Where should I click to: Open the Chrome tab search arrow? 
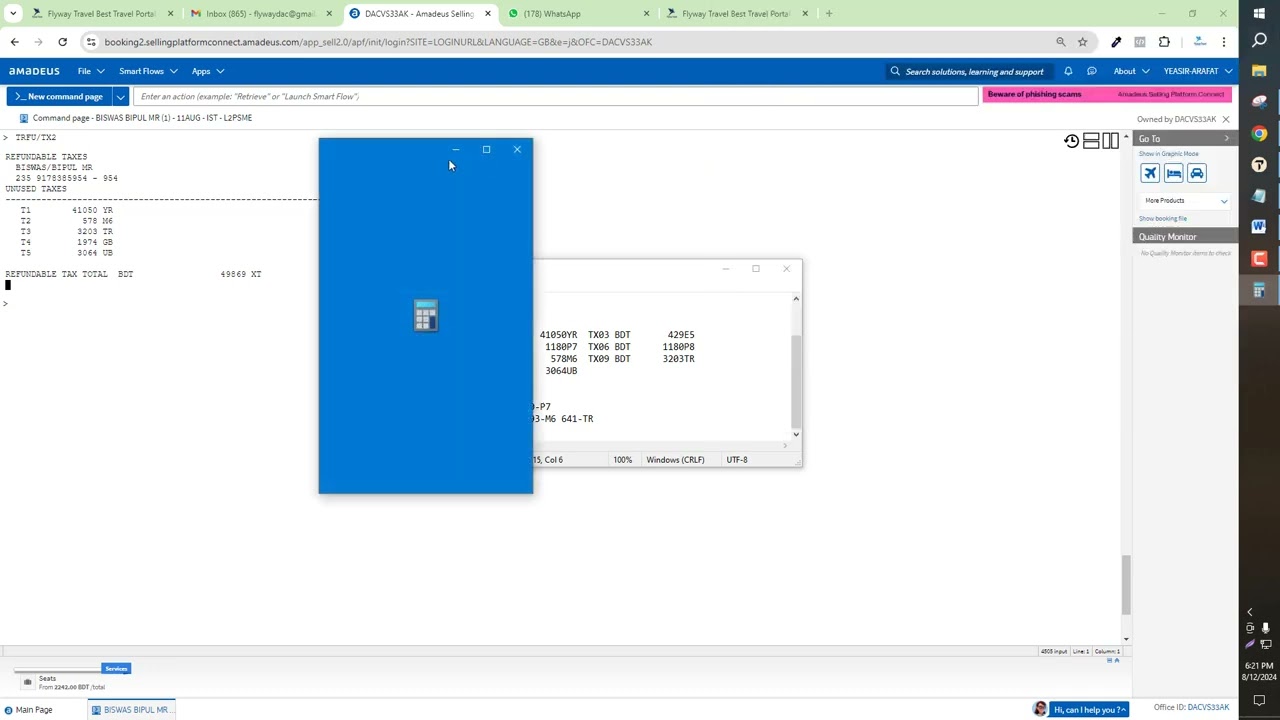pos(13,14)
